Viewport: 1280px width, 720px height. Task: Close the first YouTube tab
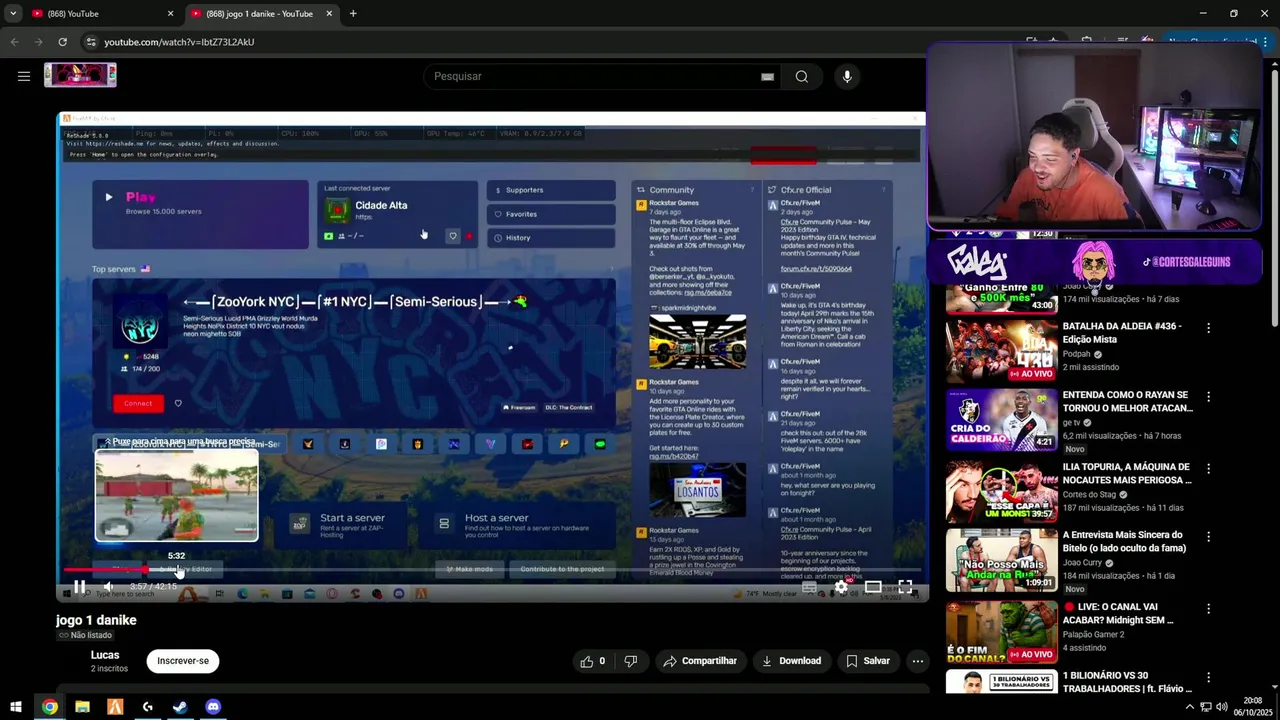170,14
